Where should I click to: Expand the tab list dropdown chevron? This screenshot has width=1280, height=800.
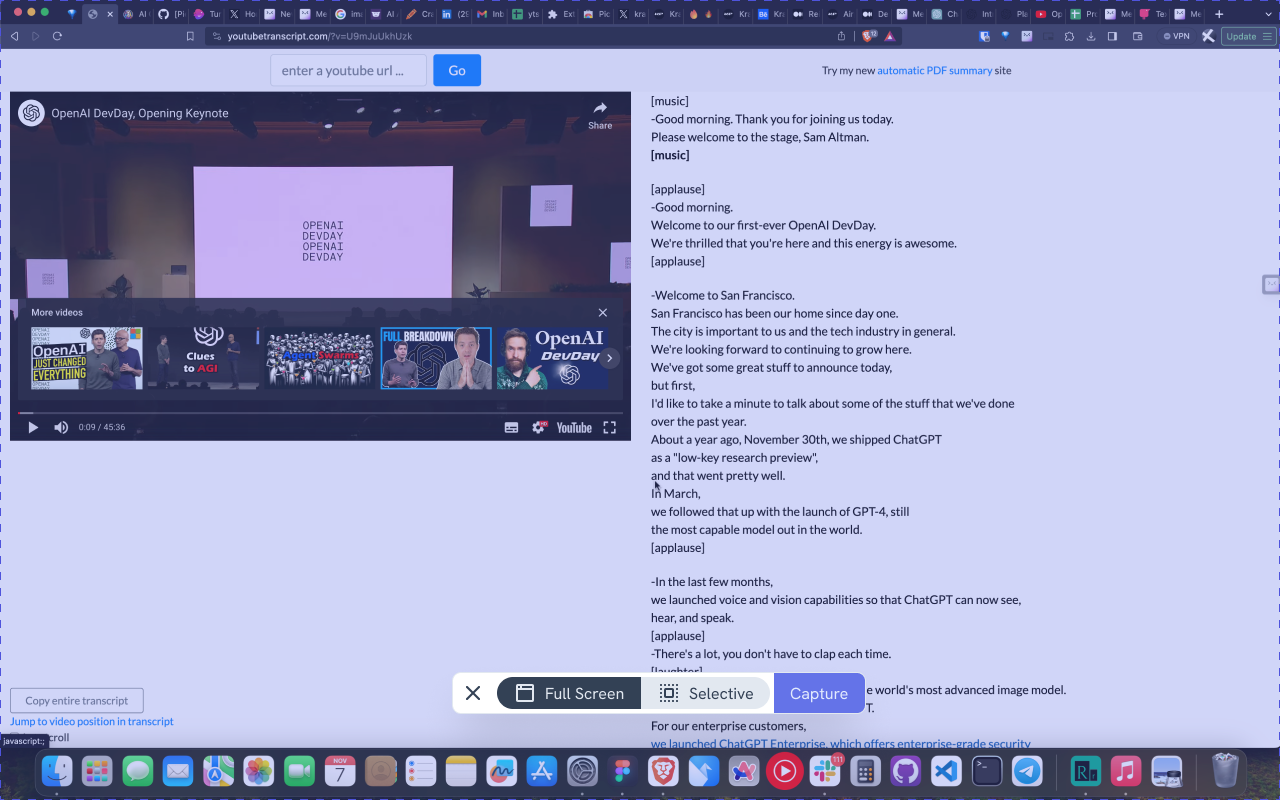1268,14
